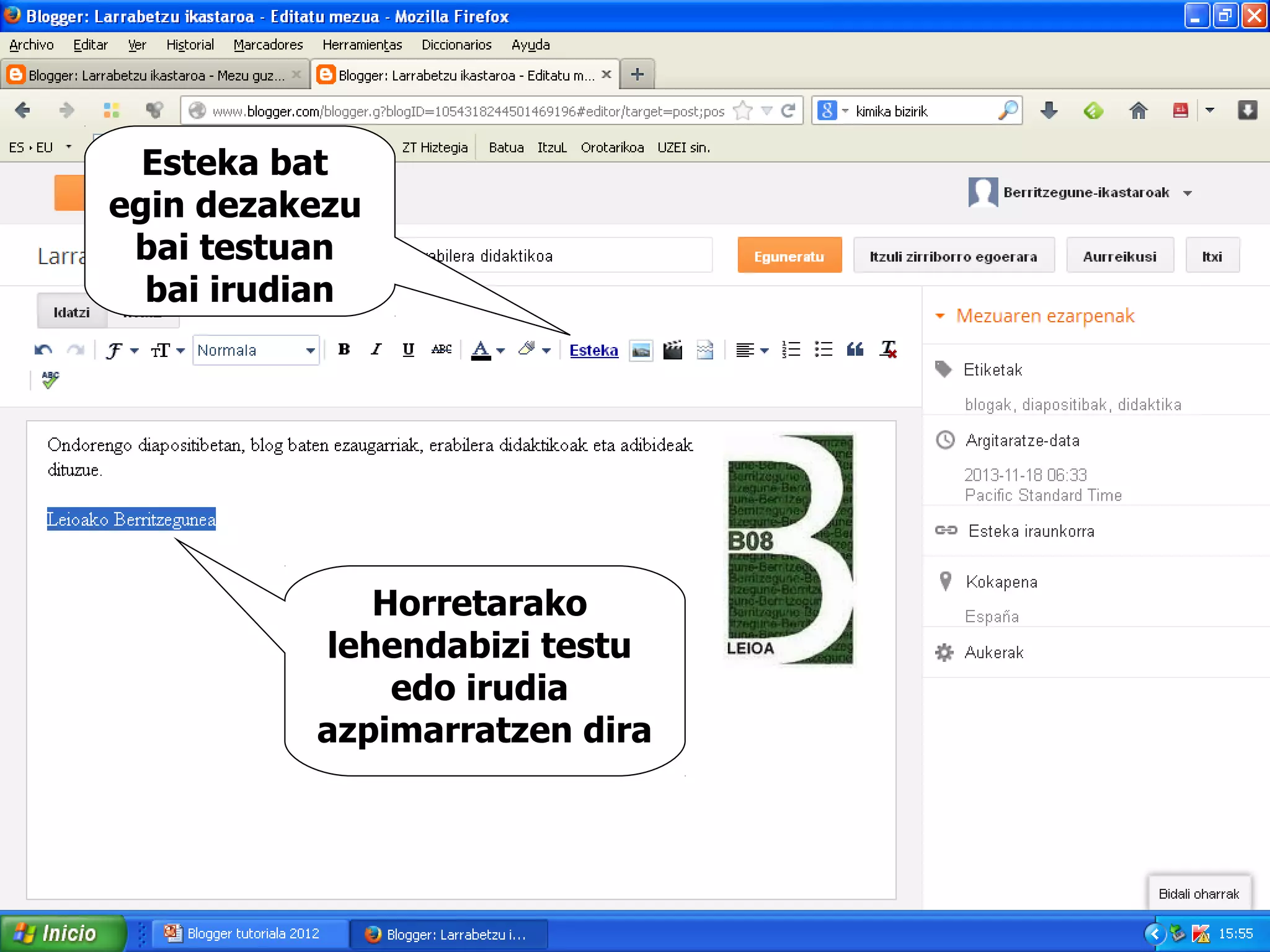Click the Bidali oharrak feedback button
Screen dimensions: 1270x952
tap(1198, 894)
